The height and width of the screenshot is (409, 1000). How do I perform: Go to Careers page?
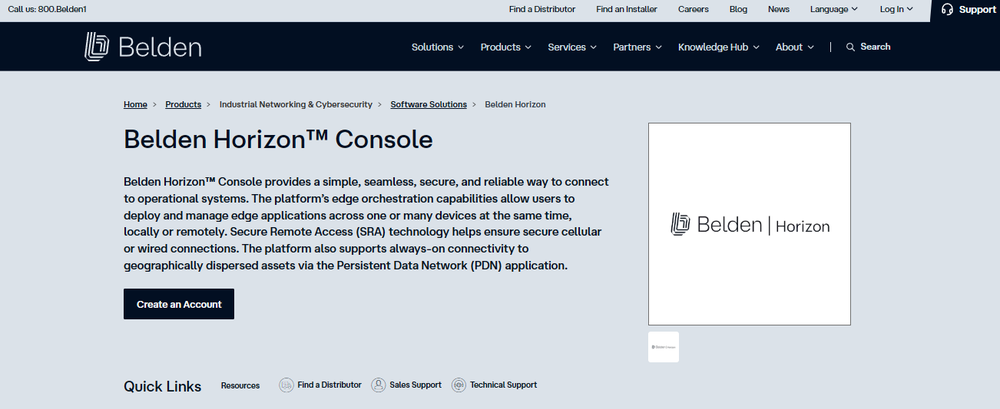pos(693,9)
